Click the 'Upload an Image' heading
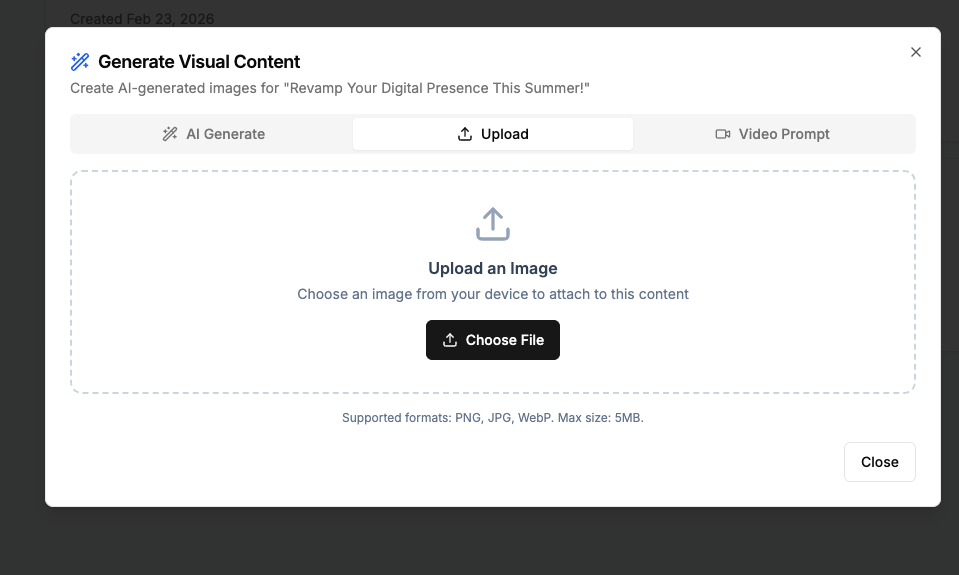Viewport: 959px width, 575px height. coord(493,269)
